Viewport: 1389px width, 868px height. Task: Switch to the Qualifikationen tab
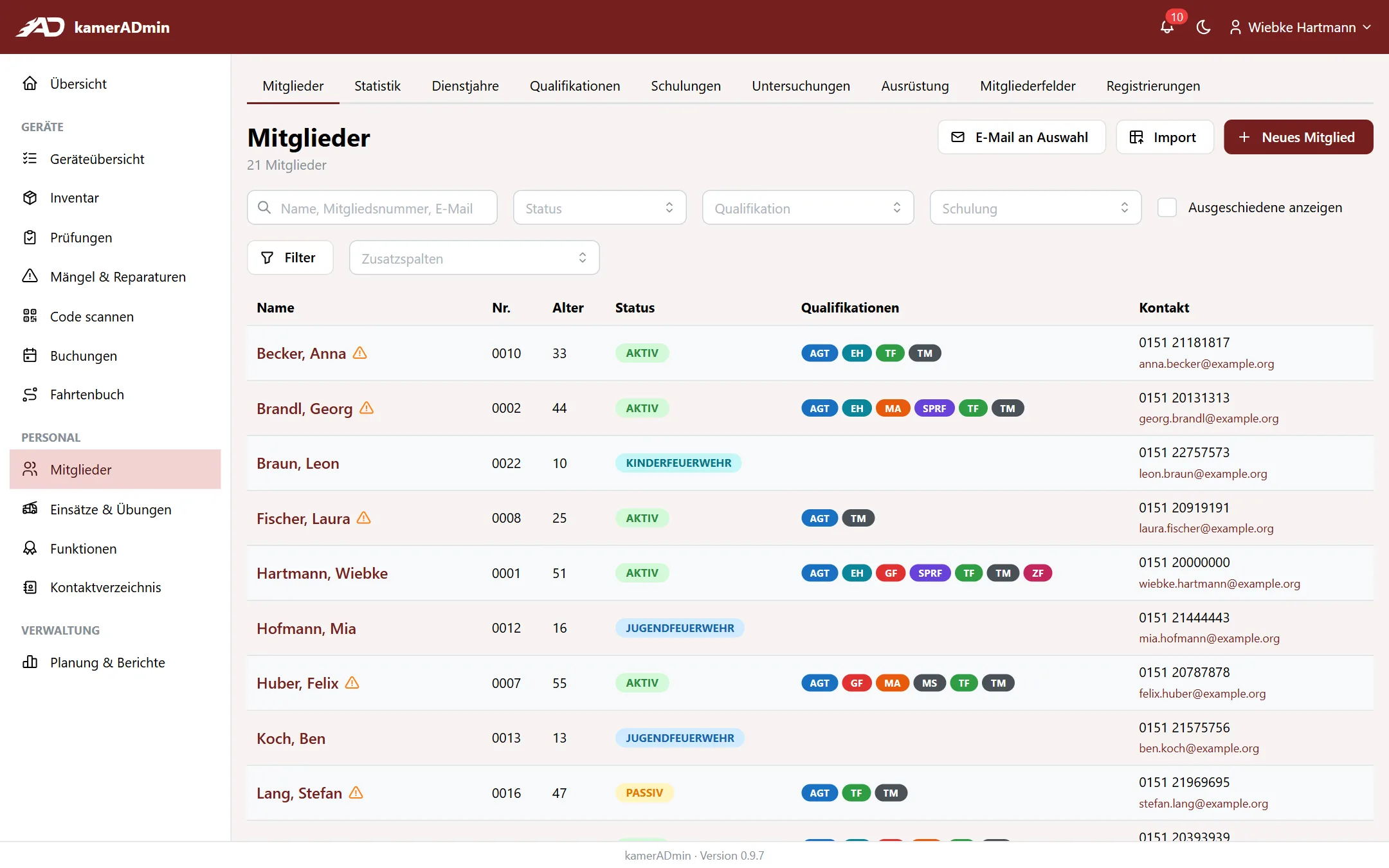(574, 86)
